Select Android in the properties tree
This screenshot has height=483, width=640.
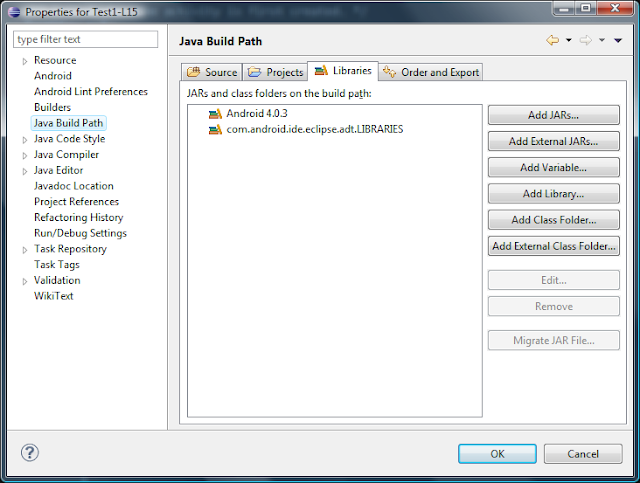pos(53,76)
